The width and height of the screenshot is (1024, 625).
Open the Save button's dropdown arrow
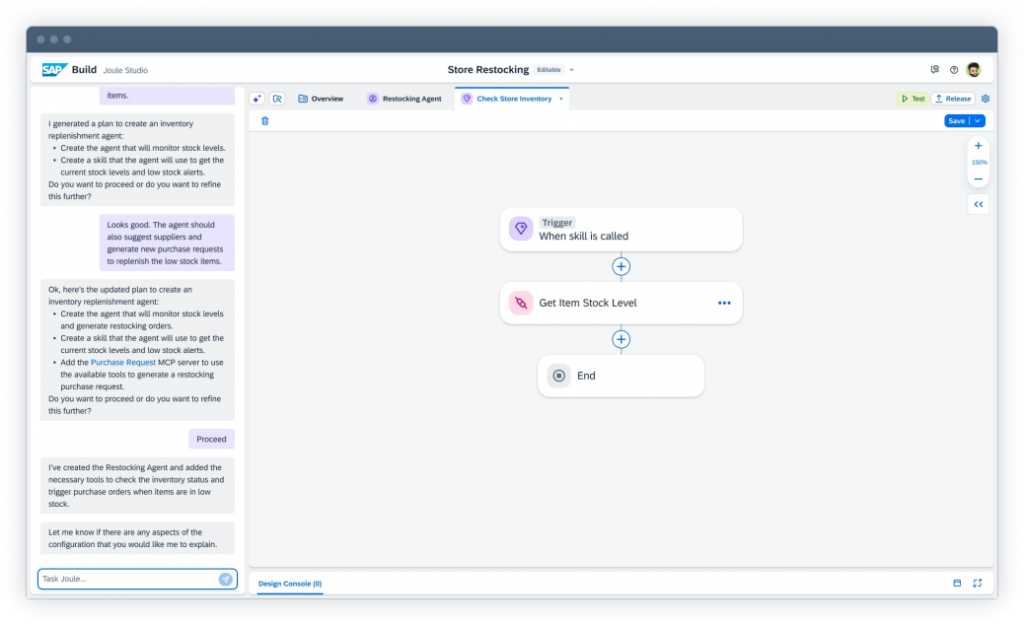(x=976, y=120)
